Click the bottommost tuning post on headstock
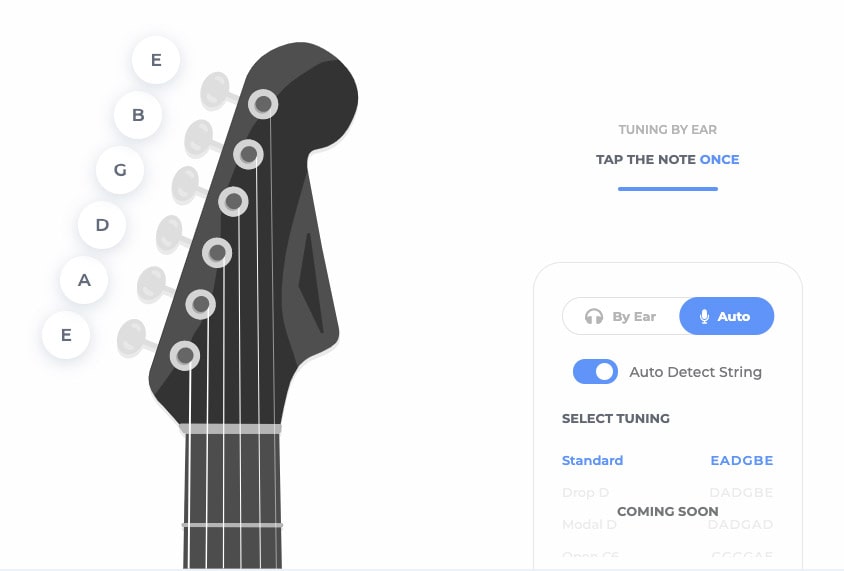 click(184, 355)
